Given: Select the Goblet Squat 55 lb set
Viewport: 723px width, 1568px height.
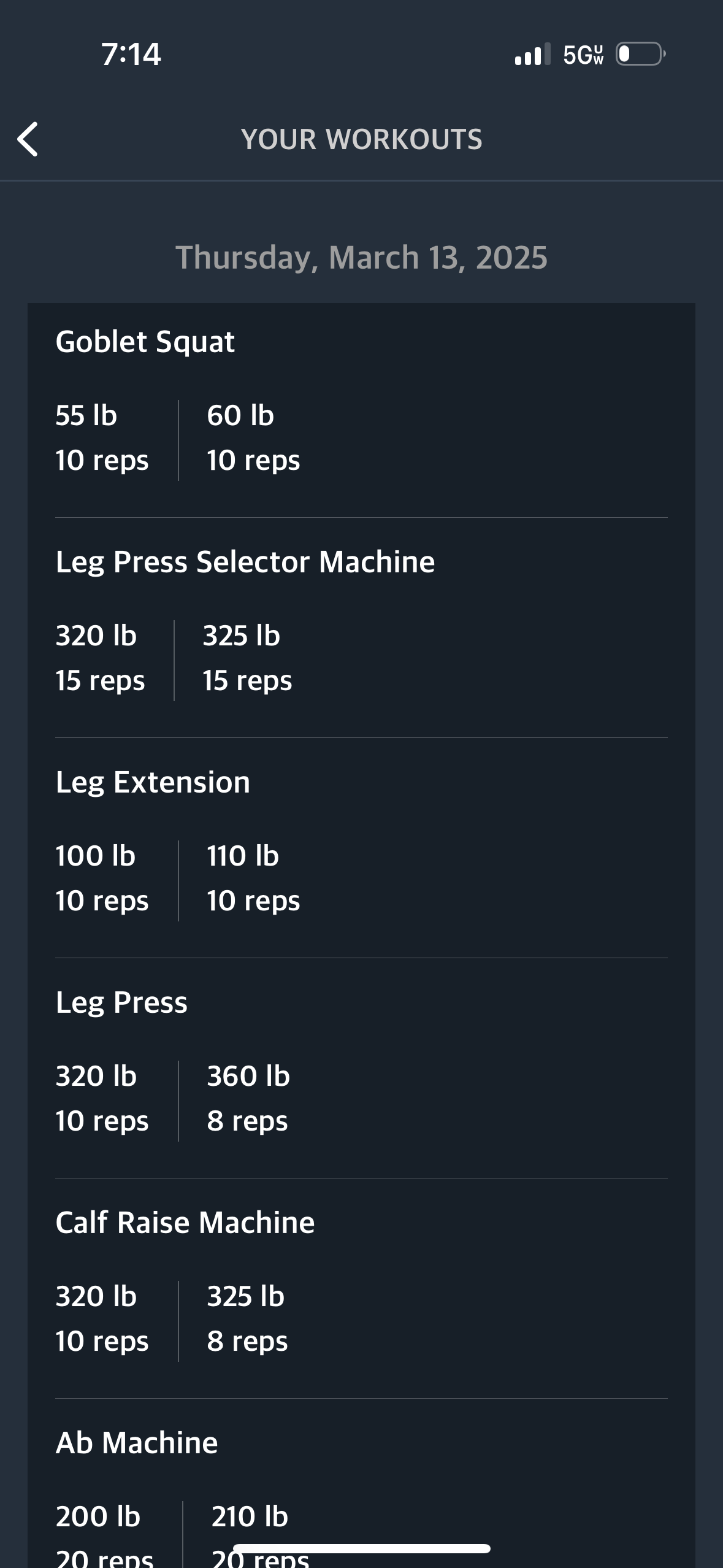Looking at the screenshot, I should pos(102,438).
